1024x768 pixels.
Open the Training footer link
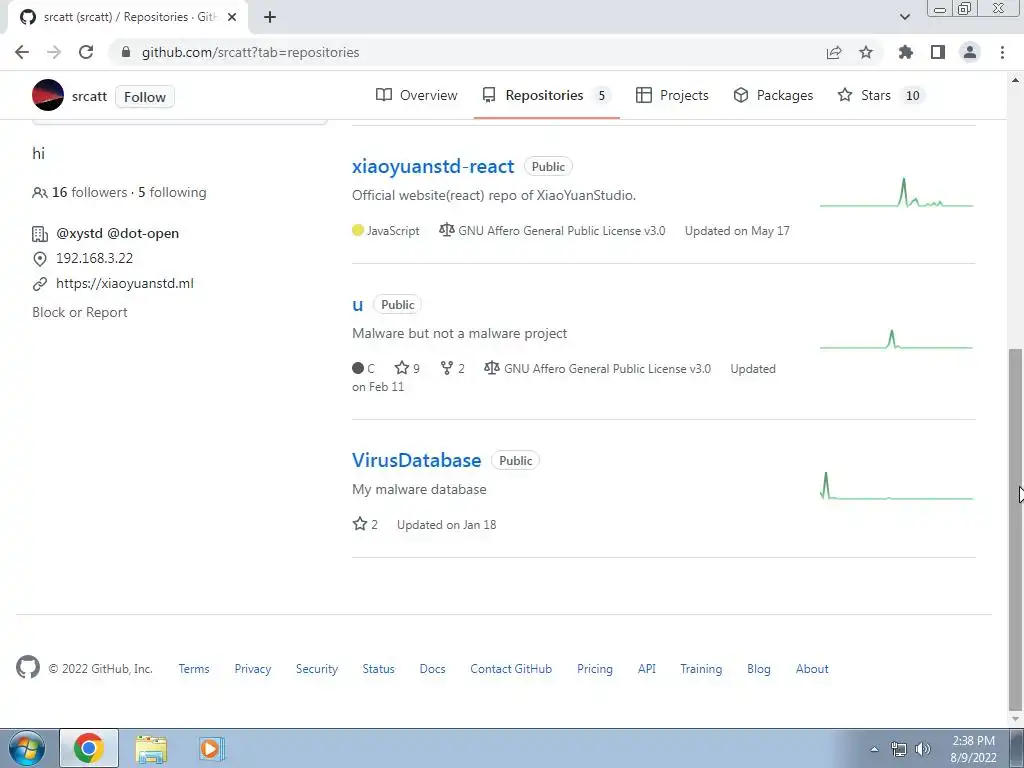[x=701, y=669]
